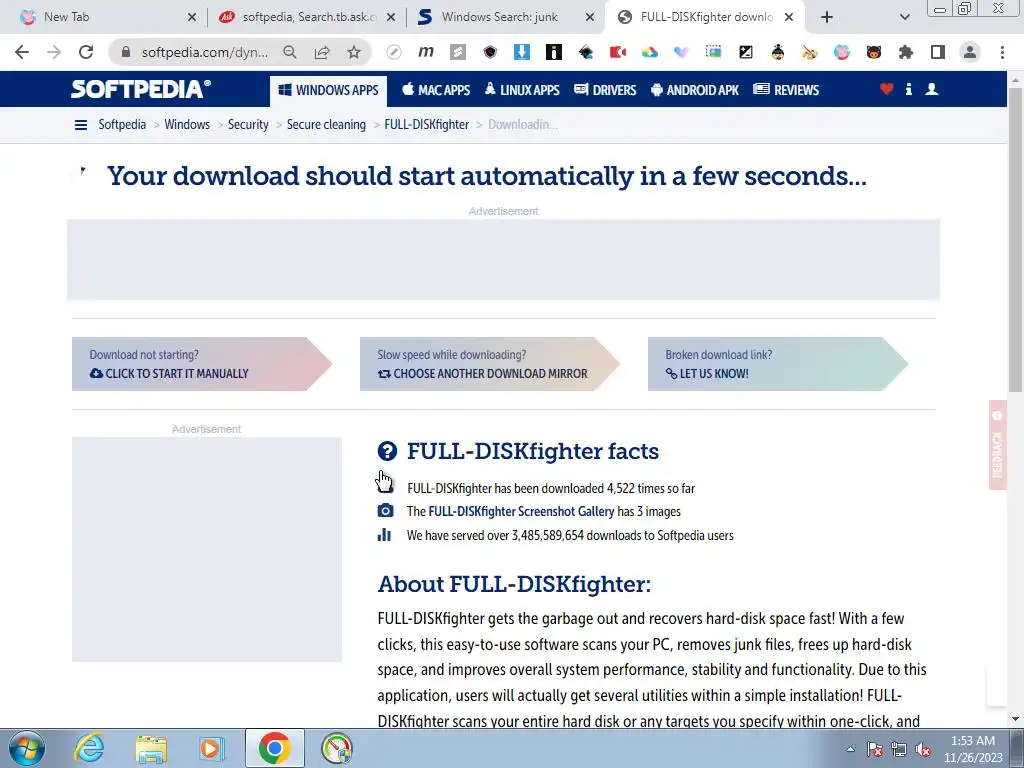The height and width of the screenshot is (768, 1024).
Task: Click the colorful cloud extension icon
Action: tap(650, 52)
